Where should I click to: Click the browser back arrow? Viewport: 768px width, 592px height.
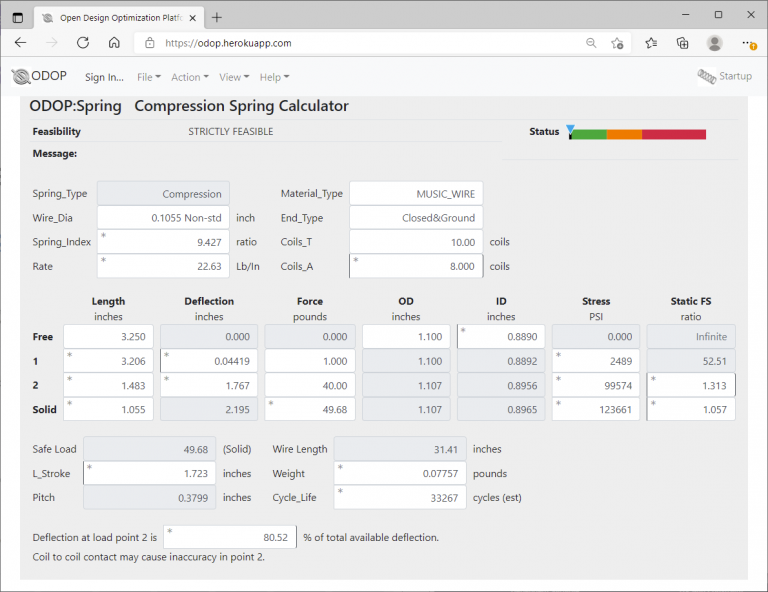[21, 43]
